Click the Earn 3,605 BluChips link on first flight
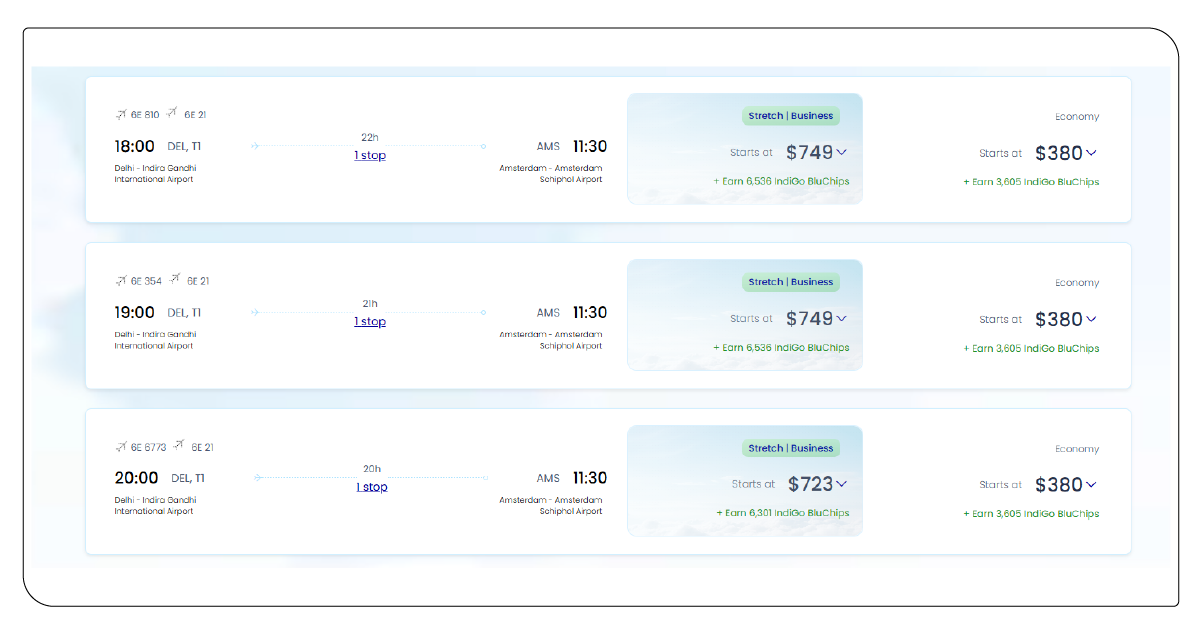The image size is (1202, 635). click(x=1032, y=181)
